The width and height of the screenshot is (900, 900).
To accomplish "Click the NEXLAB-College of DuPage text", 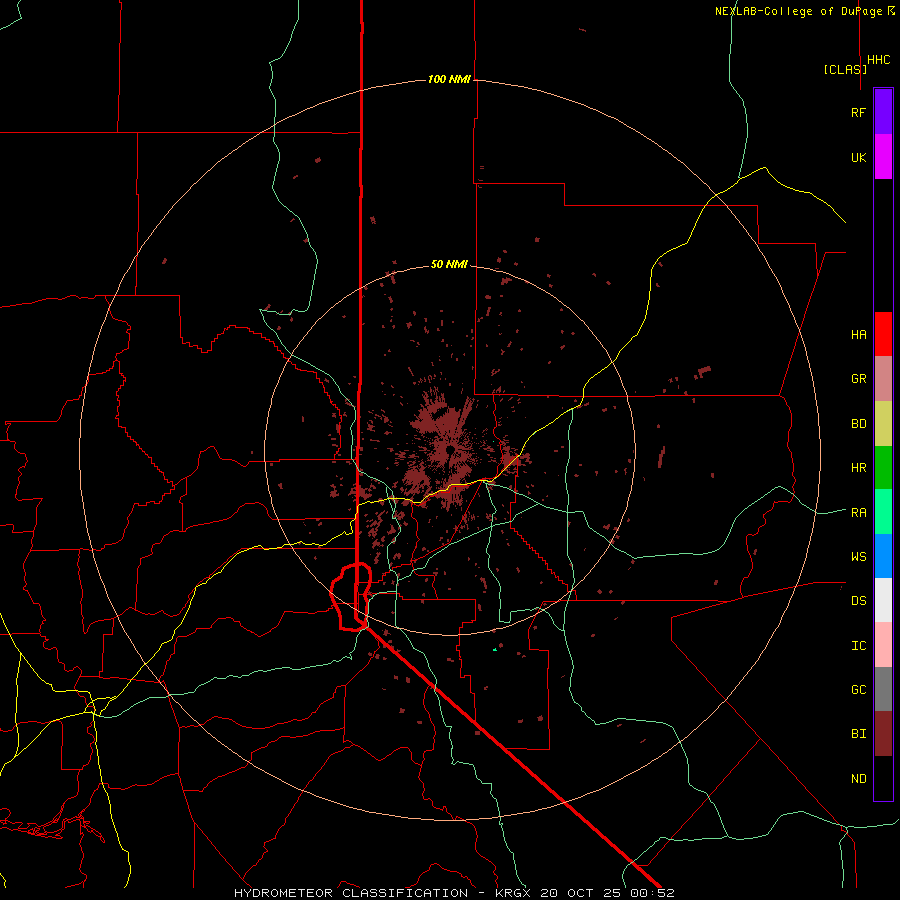I will click(798, 11).
